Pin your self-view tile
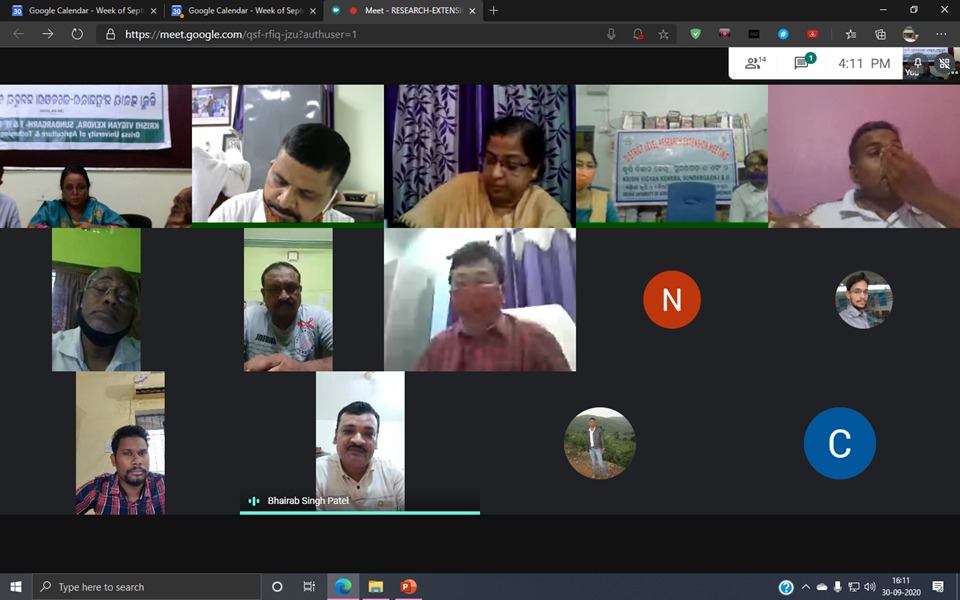 pos(918,62)
